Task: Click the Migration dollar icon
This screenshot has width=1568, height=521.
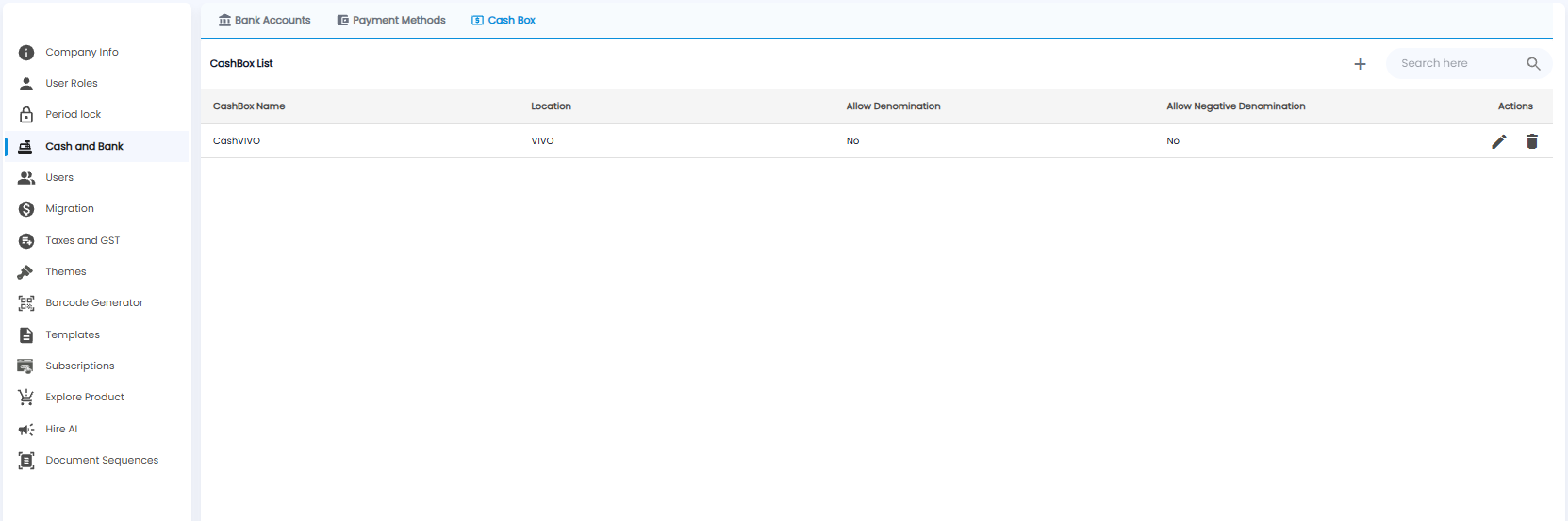Action: tap(26, 209)
